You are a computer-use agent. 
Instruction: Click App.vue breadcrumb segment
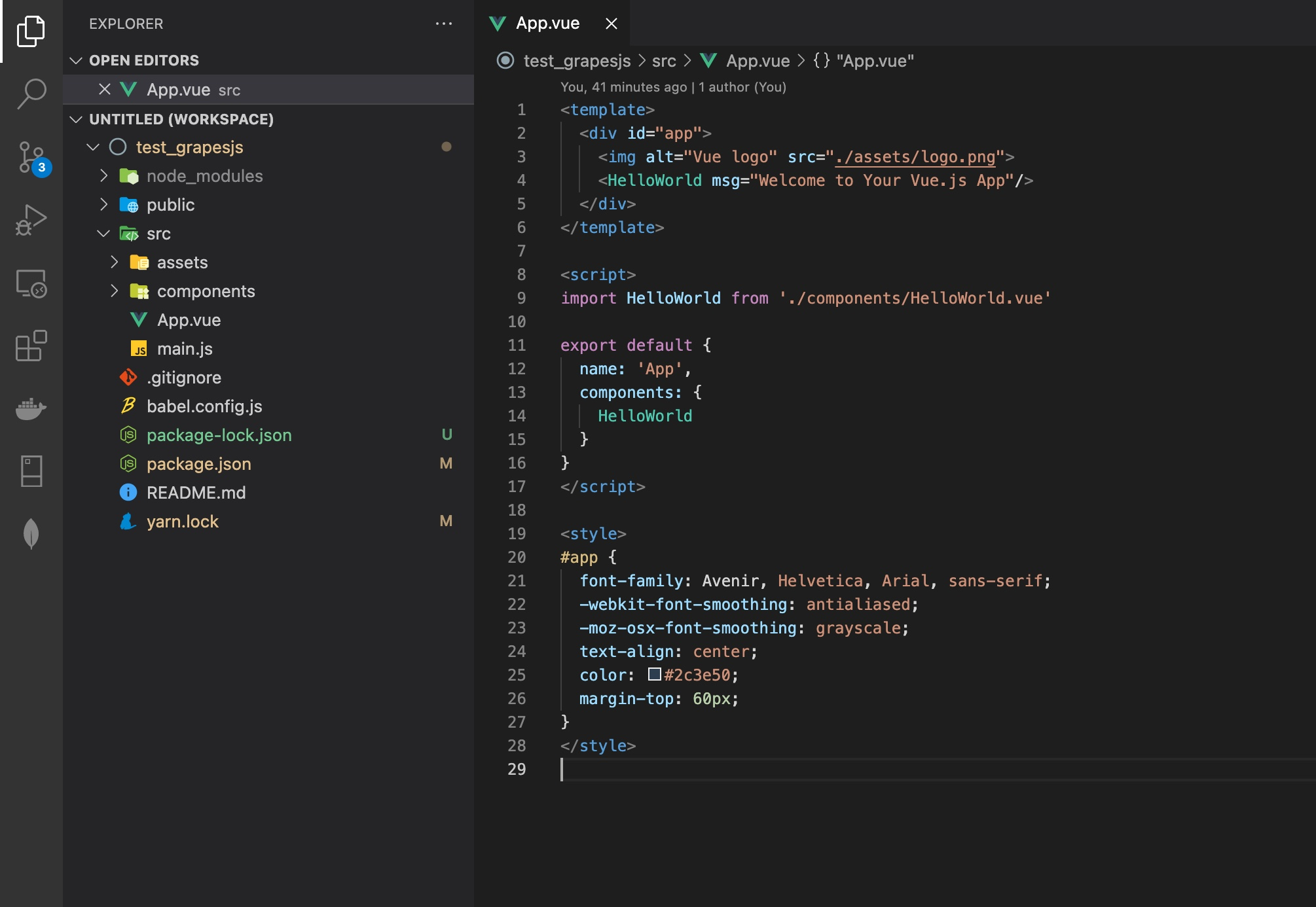point(758,61)
